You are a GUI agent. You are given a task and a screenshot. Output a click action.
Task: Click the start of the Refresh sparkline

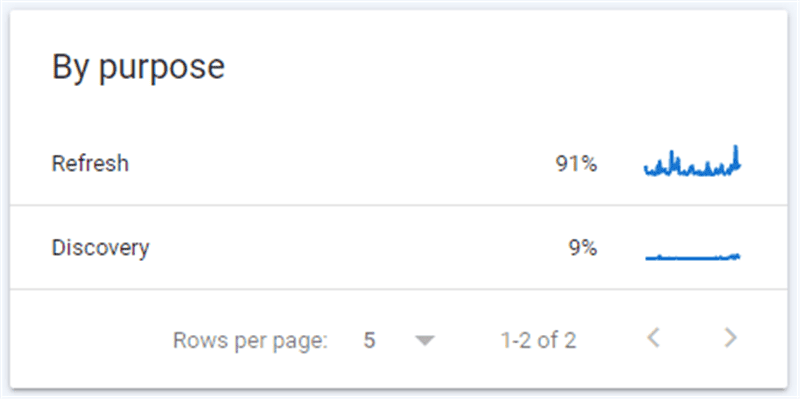point(646,169)
